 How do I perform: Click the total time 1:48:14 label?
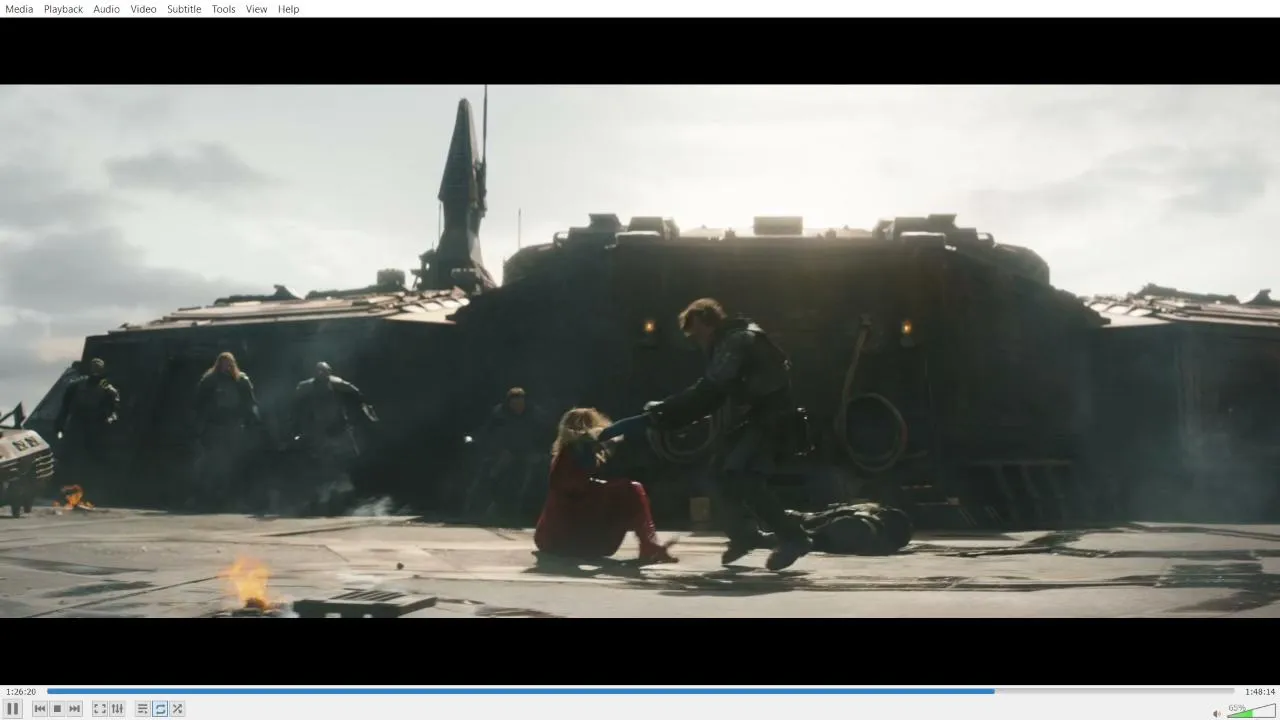[1260, 692]
